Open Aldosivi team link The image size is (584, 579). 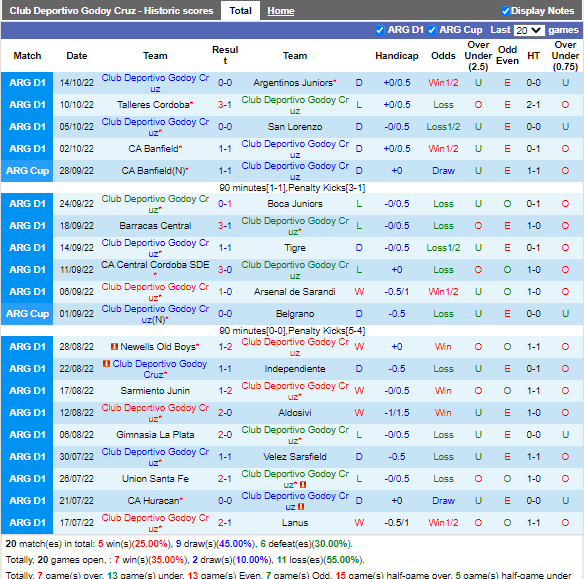295,413
